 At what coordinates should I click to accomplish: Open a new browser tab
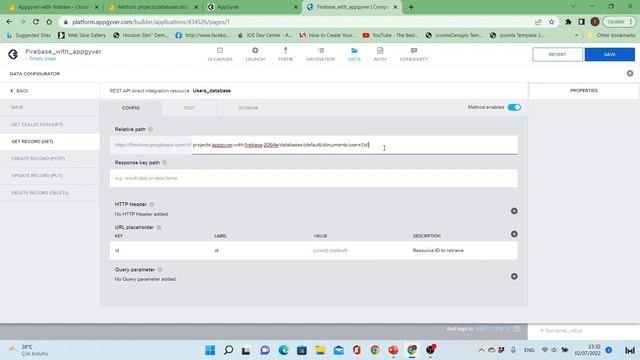411,7
